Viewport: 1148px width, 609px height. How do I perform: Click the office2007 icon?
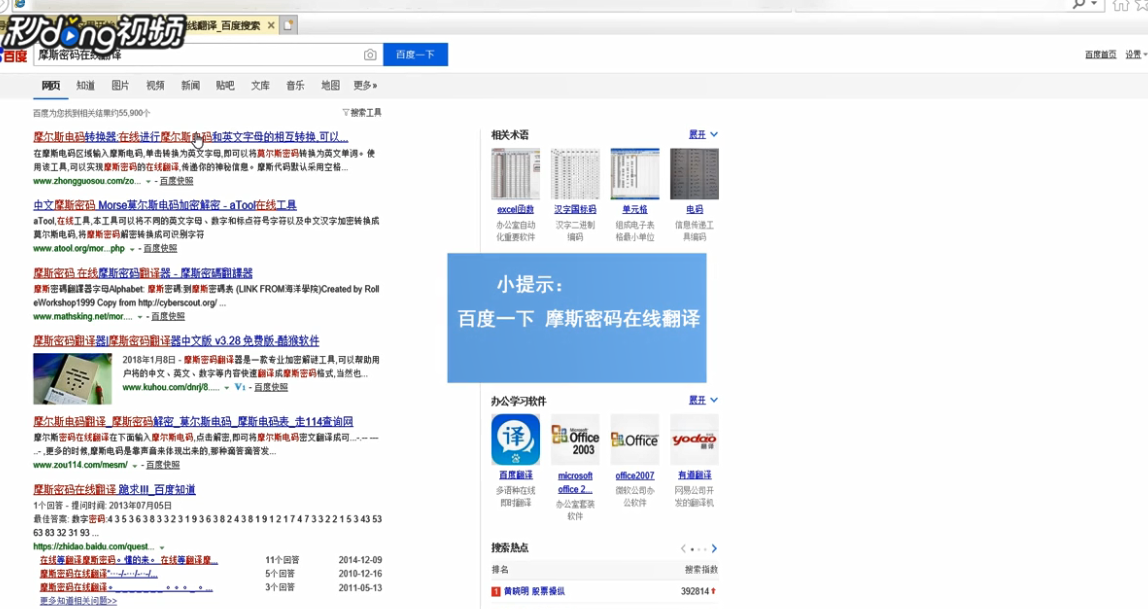pyautogui.click(x=635, y=439)
